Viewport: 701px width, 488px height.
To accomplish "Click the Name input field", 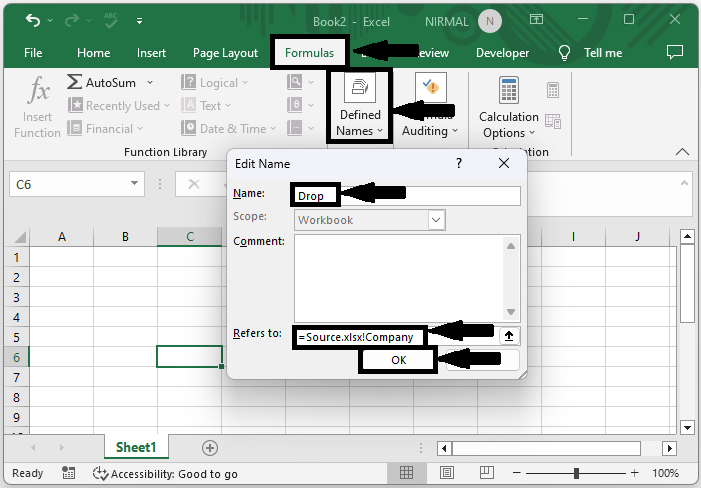I will tap(407, 196).
